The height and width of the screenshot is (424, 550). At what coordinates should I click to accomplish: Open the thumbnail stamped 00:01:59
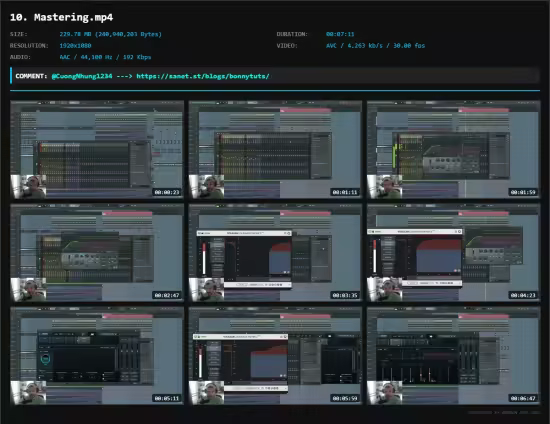[x=454, y=150]
